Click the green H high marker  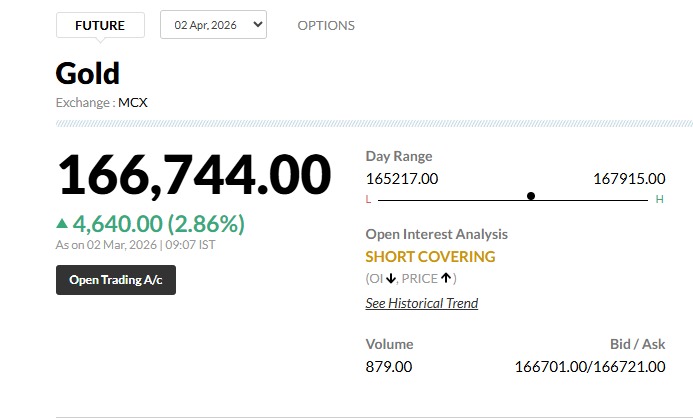[659, 200]
